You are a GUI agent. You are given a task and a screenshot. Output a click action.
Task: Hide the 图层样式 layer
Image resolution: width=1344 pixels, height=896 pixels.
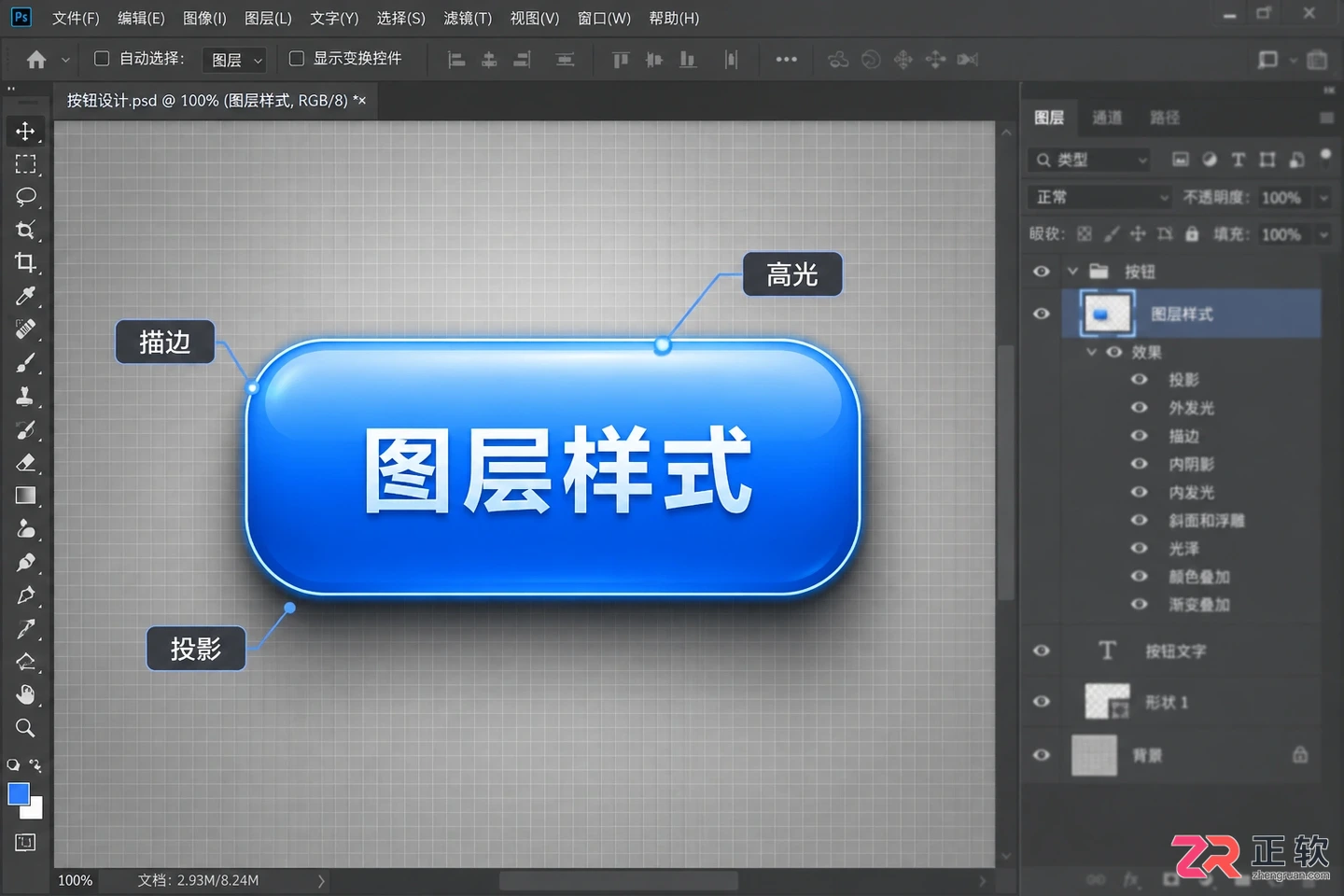pyautogui.click(x=1042, y=314)
